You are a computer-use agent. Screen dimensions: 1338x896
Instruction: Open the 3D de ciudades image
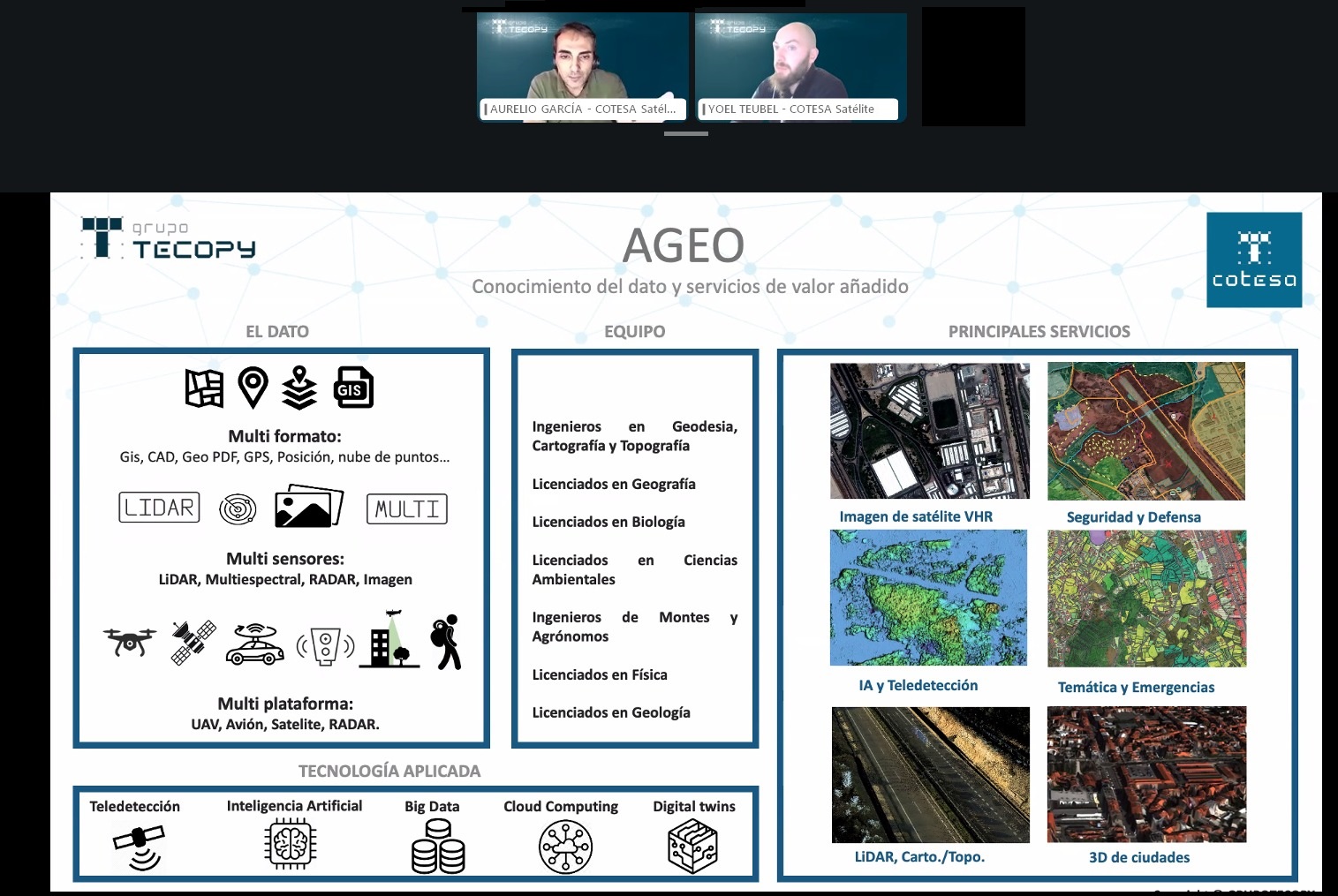pyautogui.click(x=1146, y=774)
